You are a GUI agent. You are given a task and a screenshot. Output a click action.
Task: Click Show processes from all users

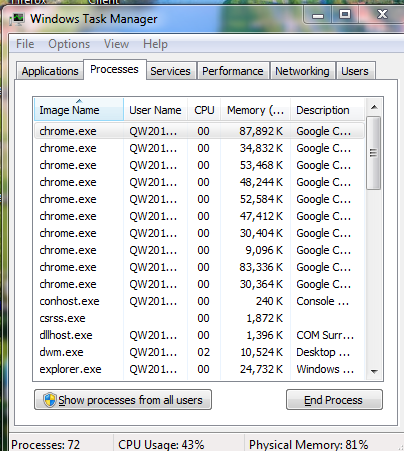click(123, 400)
